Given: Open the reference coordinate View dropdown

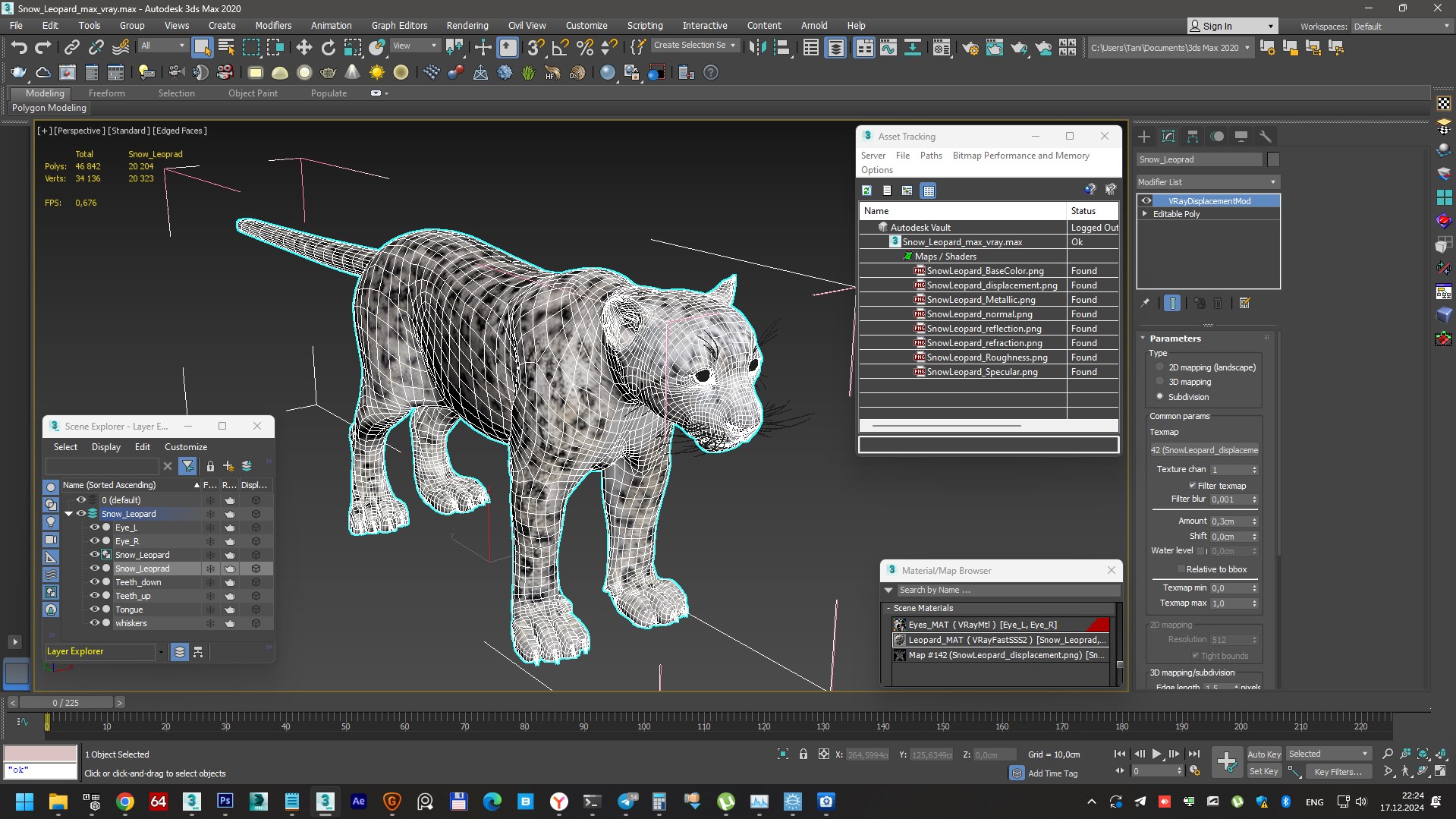Looking at the screenshot, I should (414, 46).
